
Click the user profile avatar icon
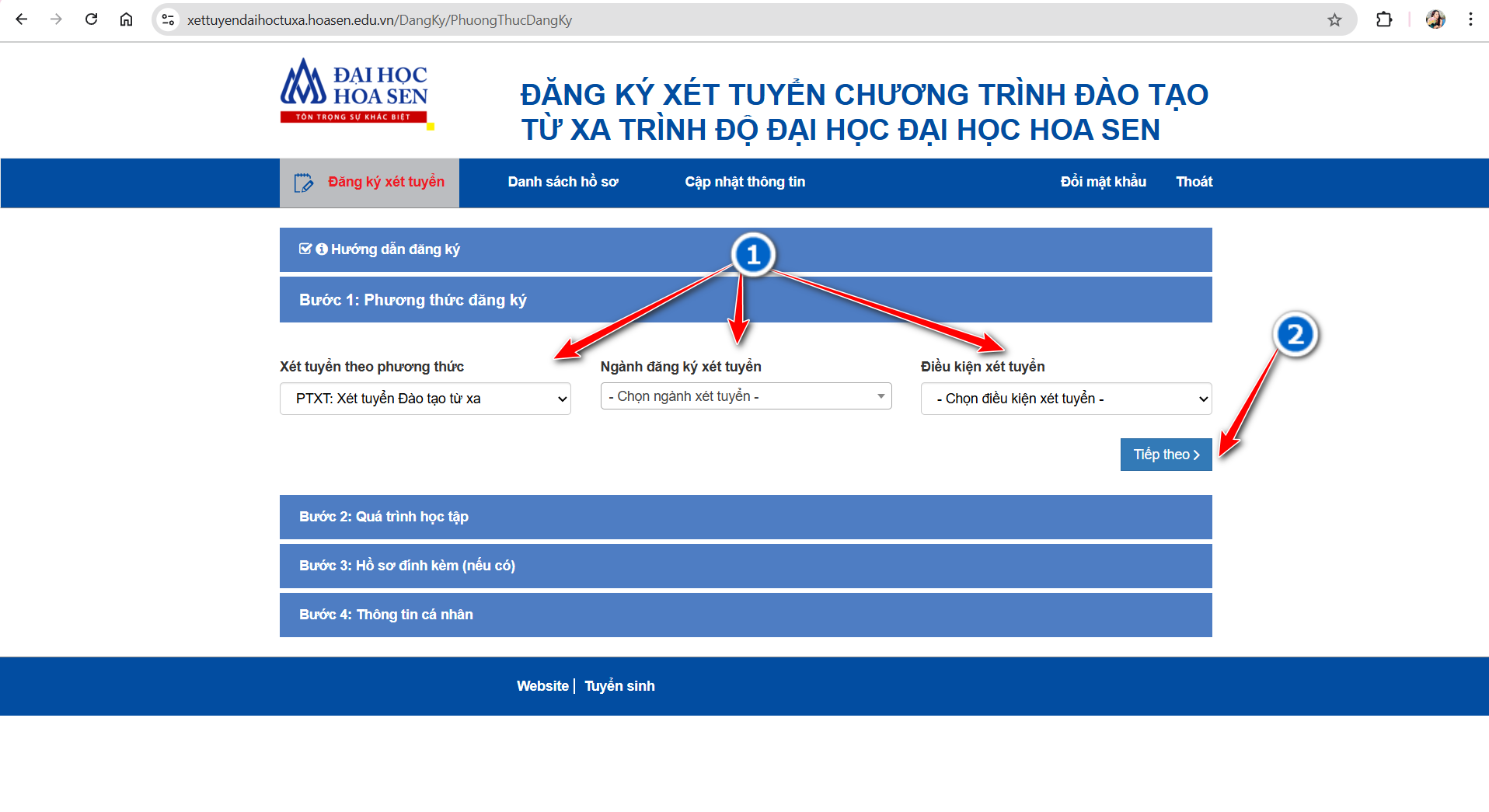pos(1435,19)
